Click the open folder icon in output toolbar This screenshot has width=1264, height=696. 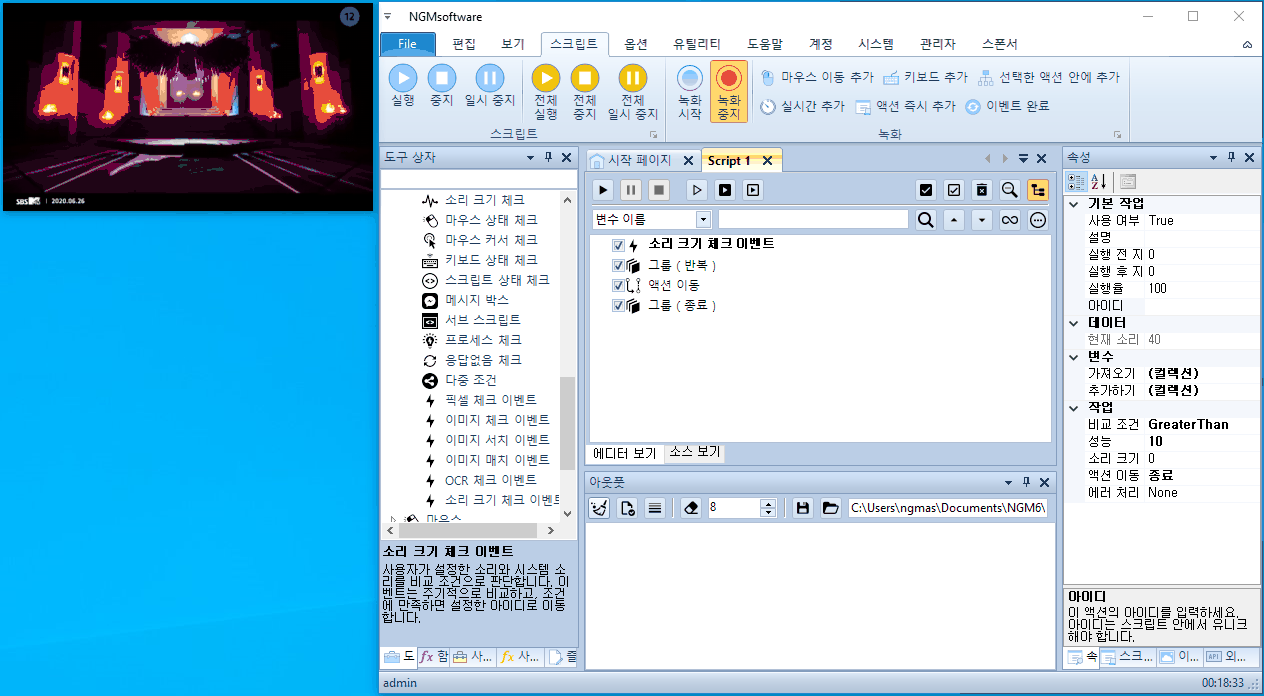(x=830, y=508)
